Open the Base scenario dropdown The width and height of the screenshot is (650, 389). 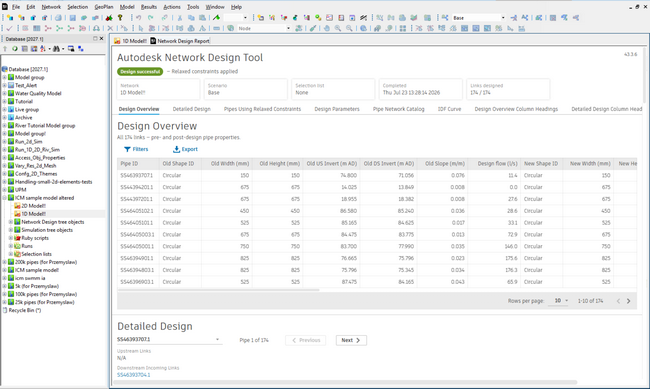479,18
